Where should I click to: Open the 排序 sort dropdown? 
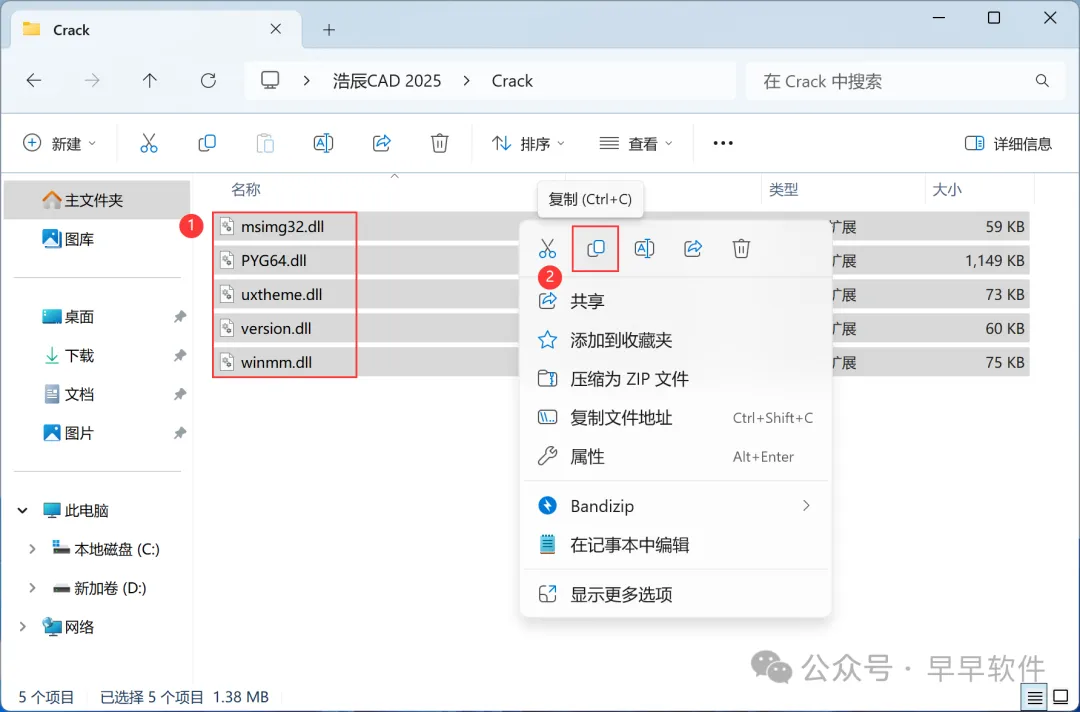pos(528,143)
